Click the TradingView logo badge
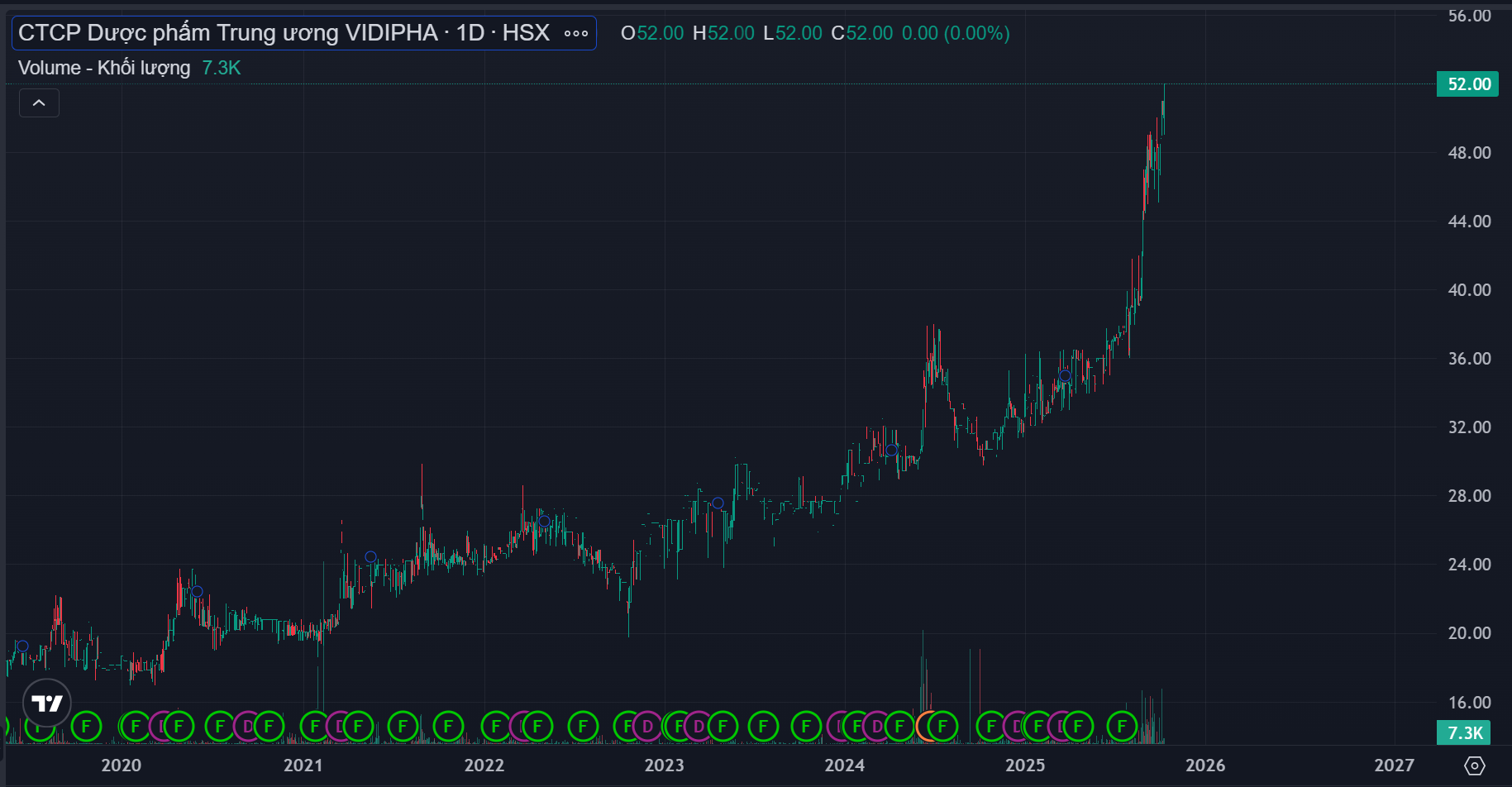Image resolution: width=1512 pixels, height=787 pixels. coord(47,703)
